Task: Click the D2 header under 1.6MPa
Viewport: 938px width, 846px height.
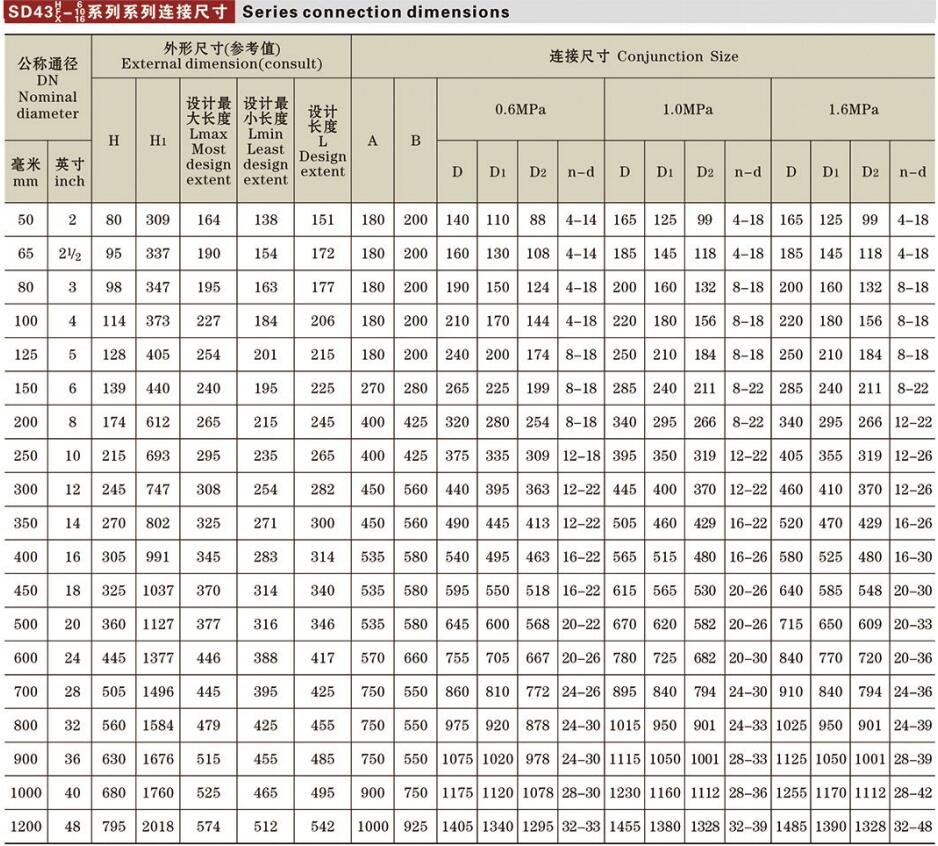Action: coord(870,171)
